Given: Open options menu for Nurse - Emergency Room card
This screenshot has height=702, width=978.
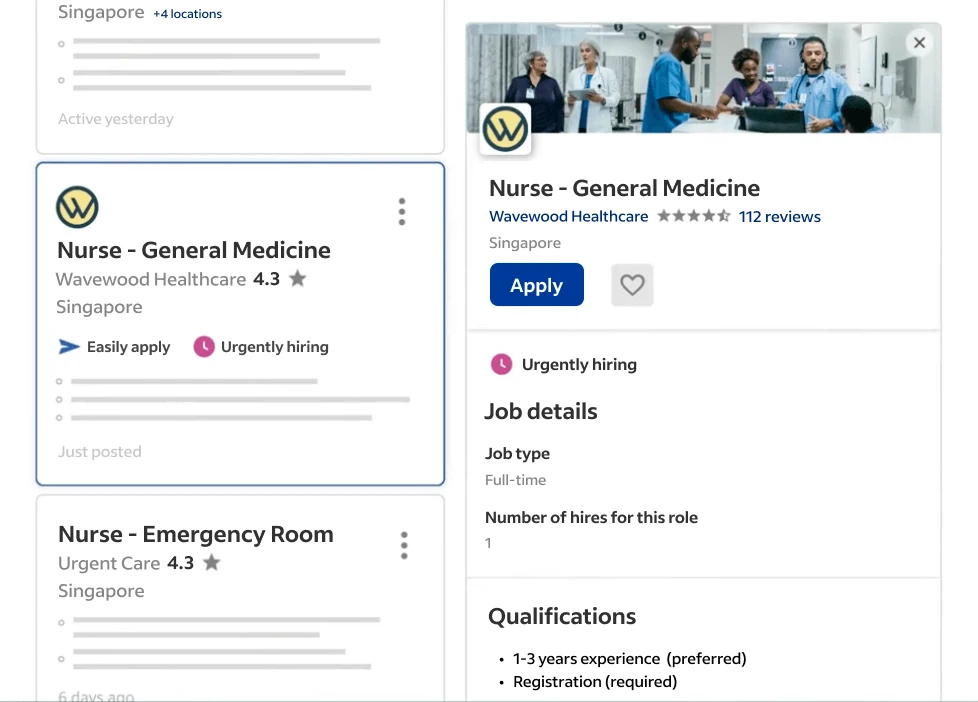Looking at the screenshot, I should pos(404,545).
